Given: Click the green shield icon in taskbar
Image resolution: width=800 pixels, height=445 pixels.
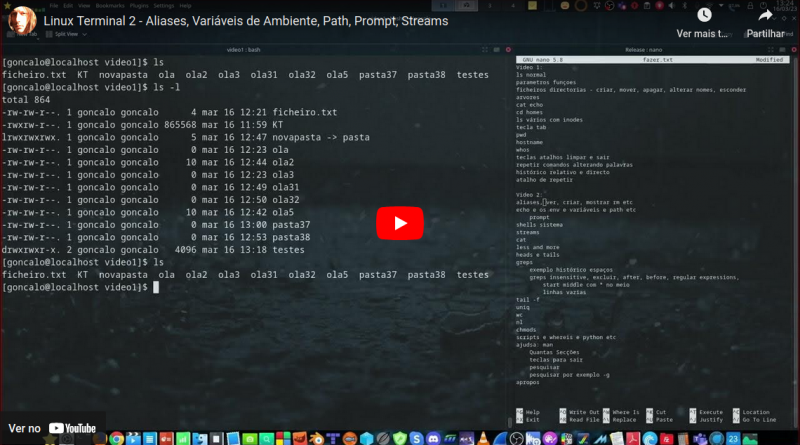Looking at the screenshot, I should tap(400, 438).
